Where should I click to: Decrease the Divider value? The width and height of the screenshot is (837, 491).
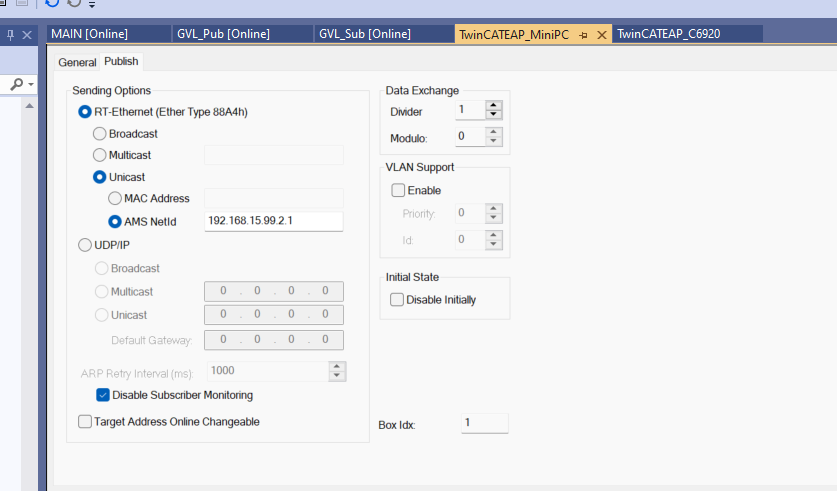494,114
